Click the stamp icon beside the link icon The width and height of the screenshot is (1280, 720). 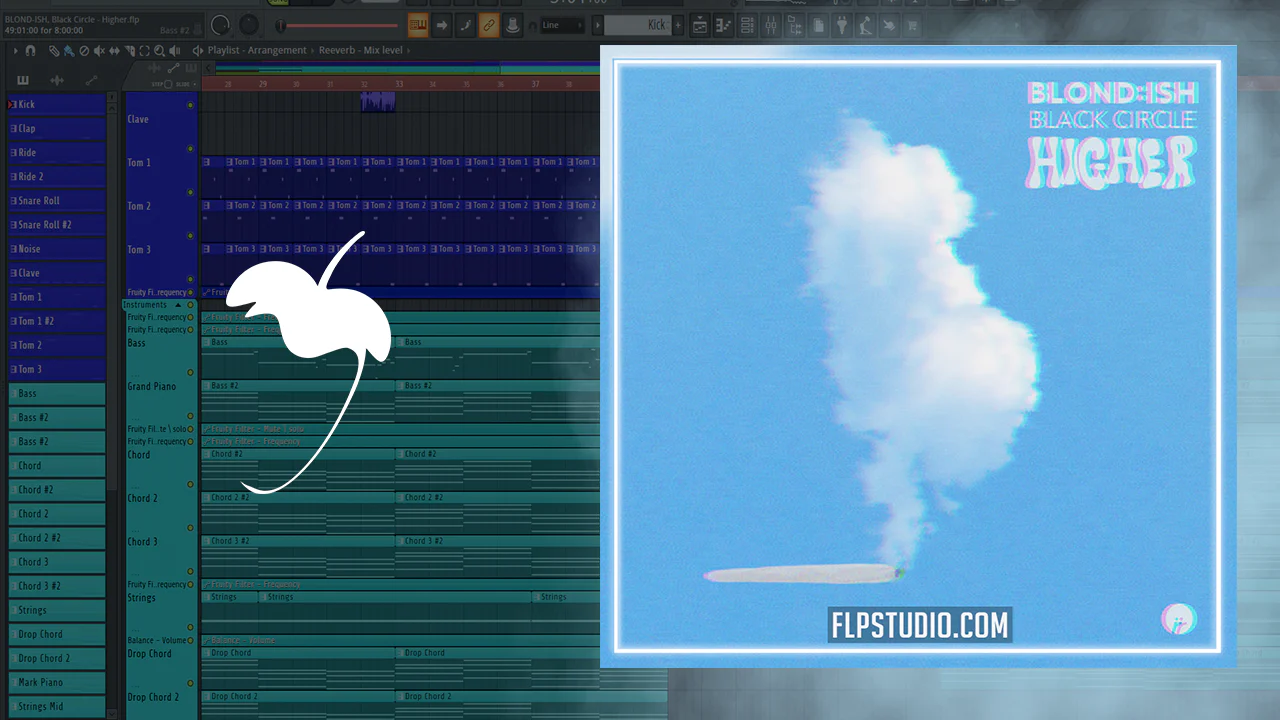point(512,25)
